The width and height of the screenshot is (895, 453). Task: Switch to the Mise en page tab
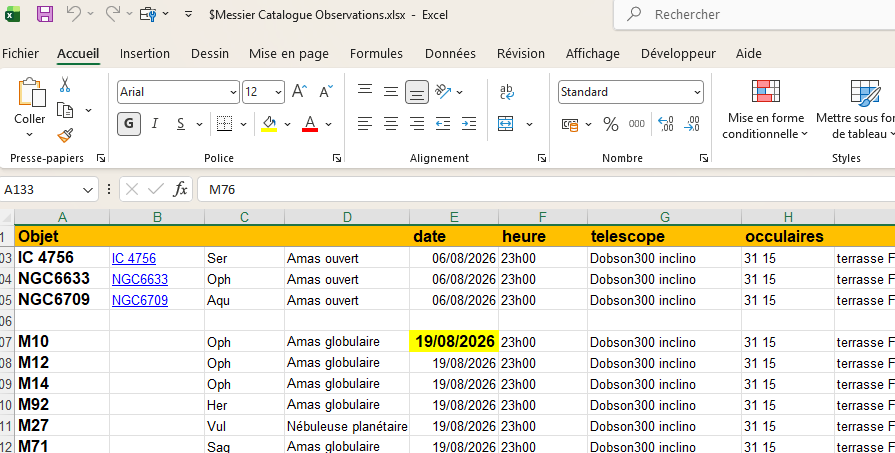(289, 54)
